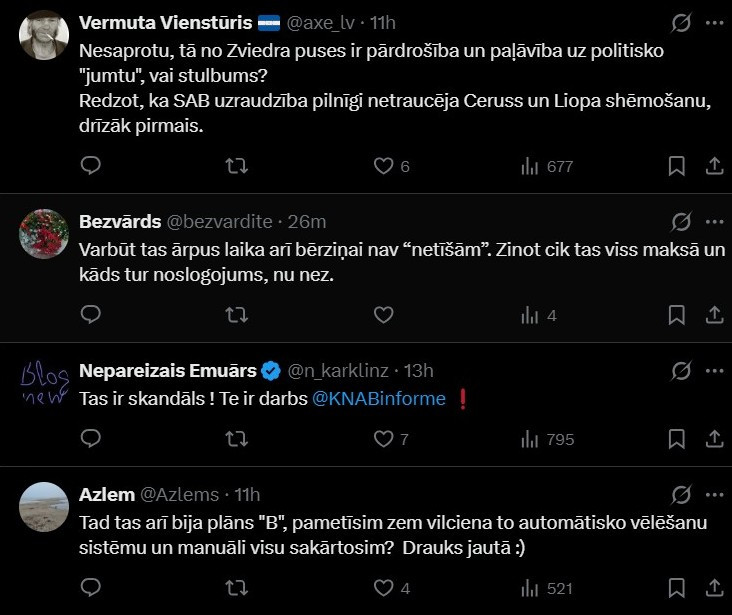The width and height of the screenshot is (732, 615).
Task: Bookmark Vermuta Vienstūris's tweet
Action: click(677, 166)
